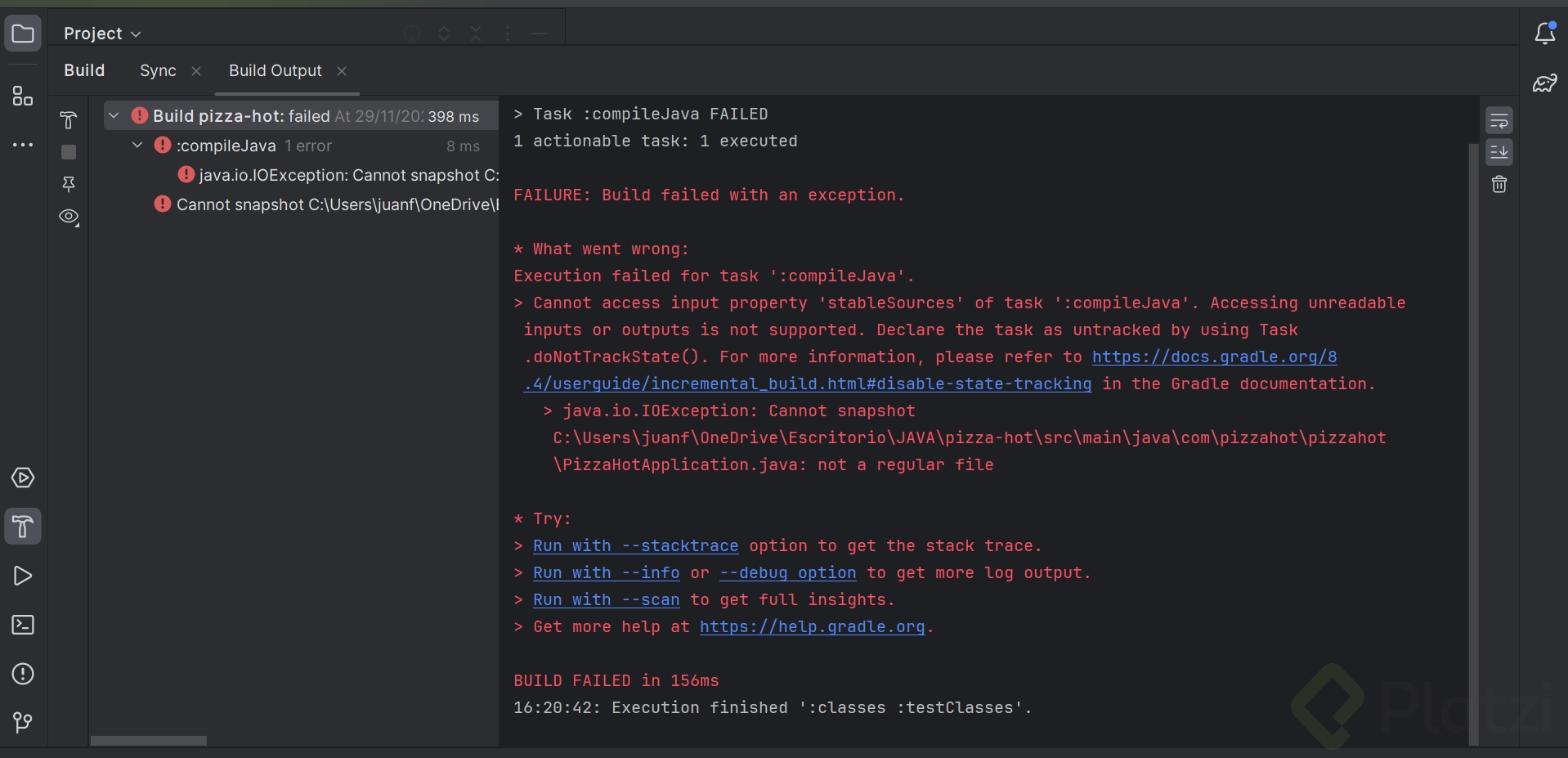Screen dimensions: 1568x758
Task: Open the Problems tool window icon
Action: [23, 674]
